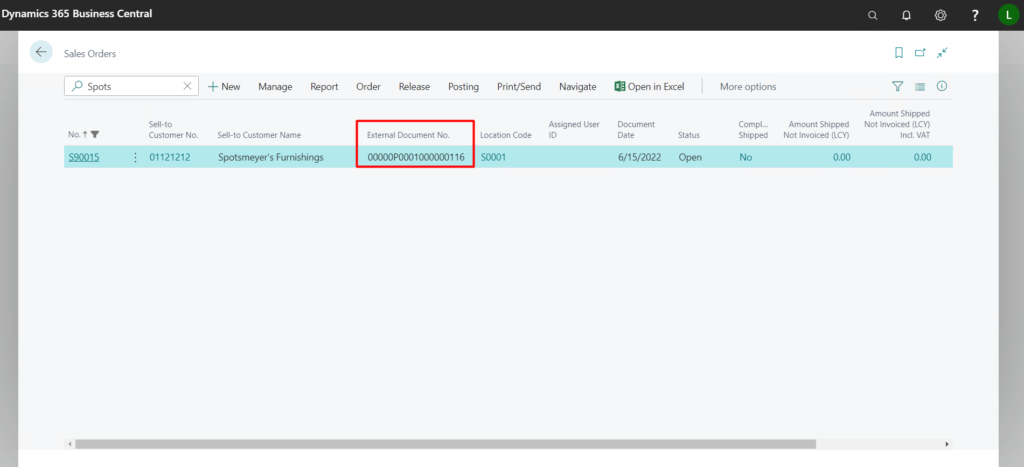1024x467 pixels.
Task: Open the Print/Send menu
Action: tap(519, 86)
